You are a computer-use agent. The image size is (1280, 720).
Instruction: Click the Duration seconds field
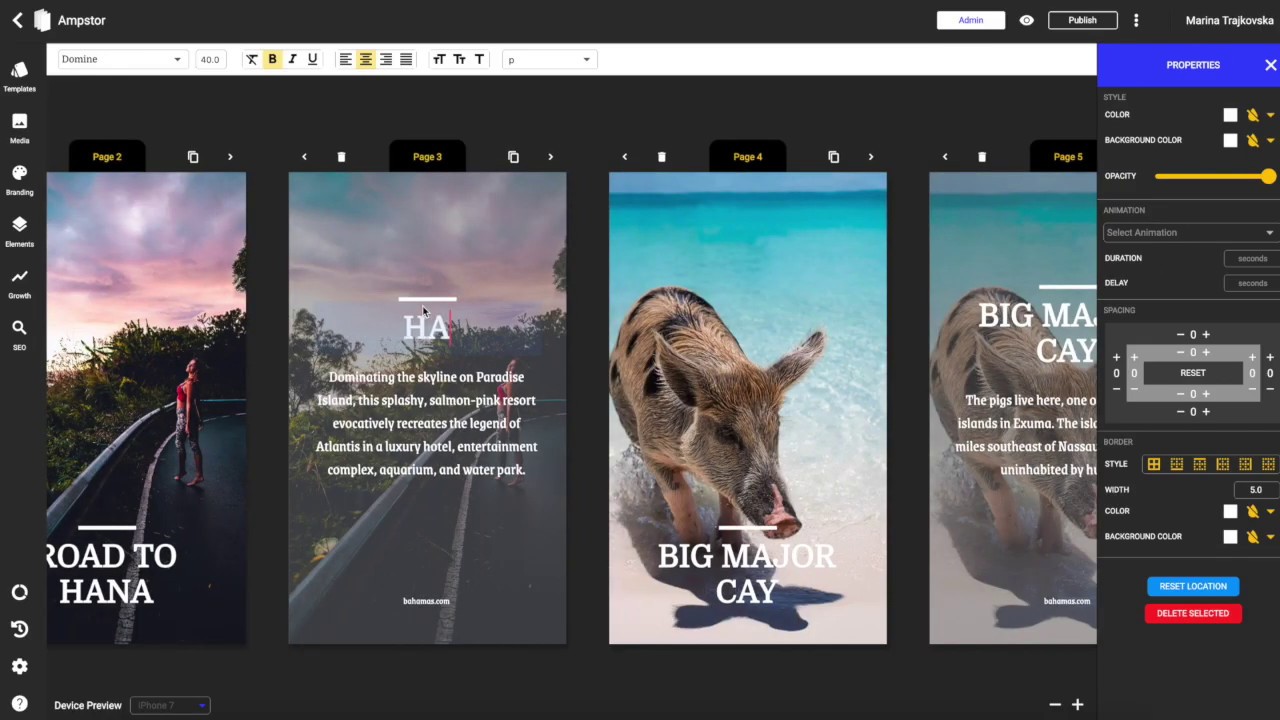(x=1252, y=258)
